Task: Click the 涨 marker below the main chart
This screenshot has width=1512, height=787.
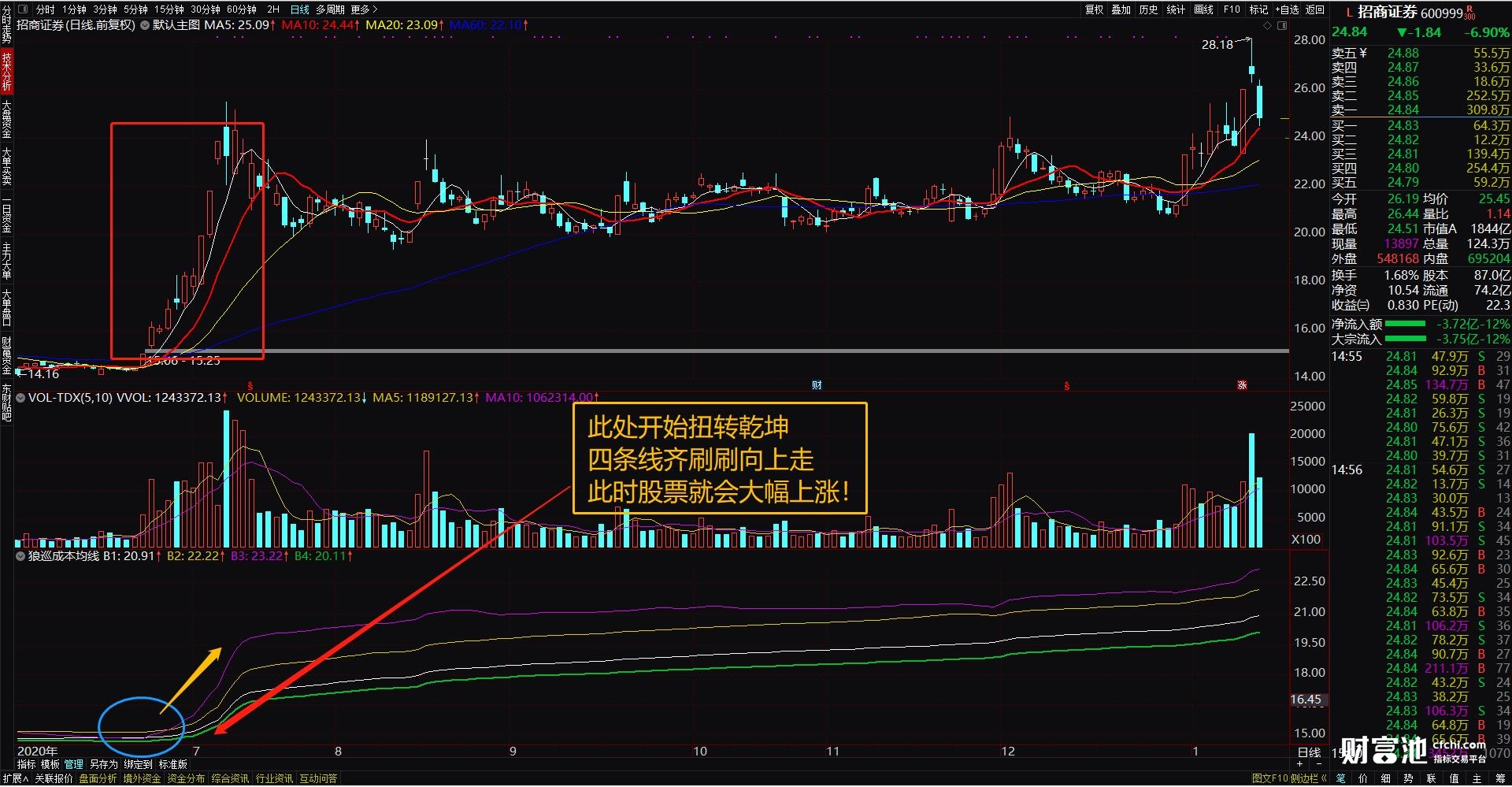Action: tap(1242, 385)
